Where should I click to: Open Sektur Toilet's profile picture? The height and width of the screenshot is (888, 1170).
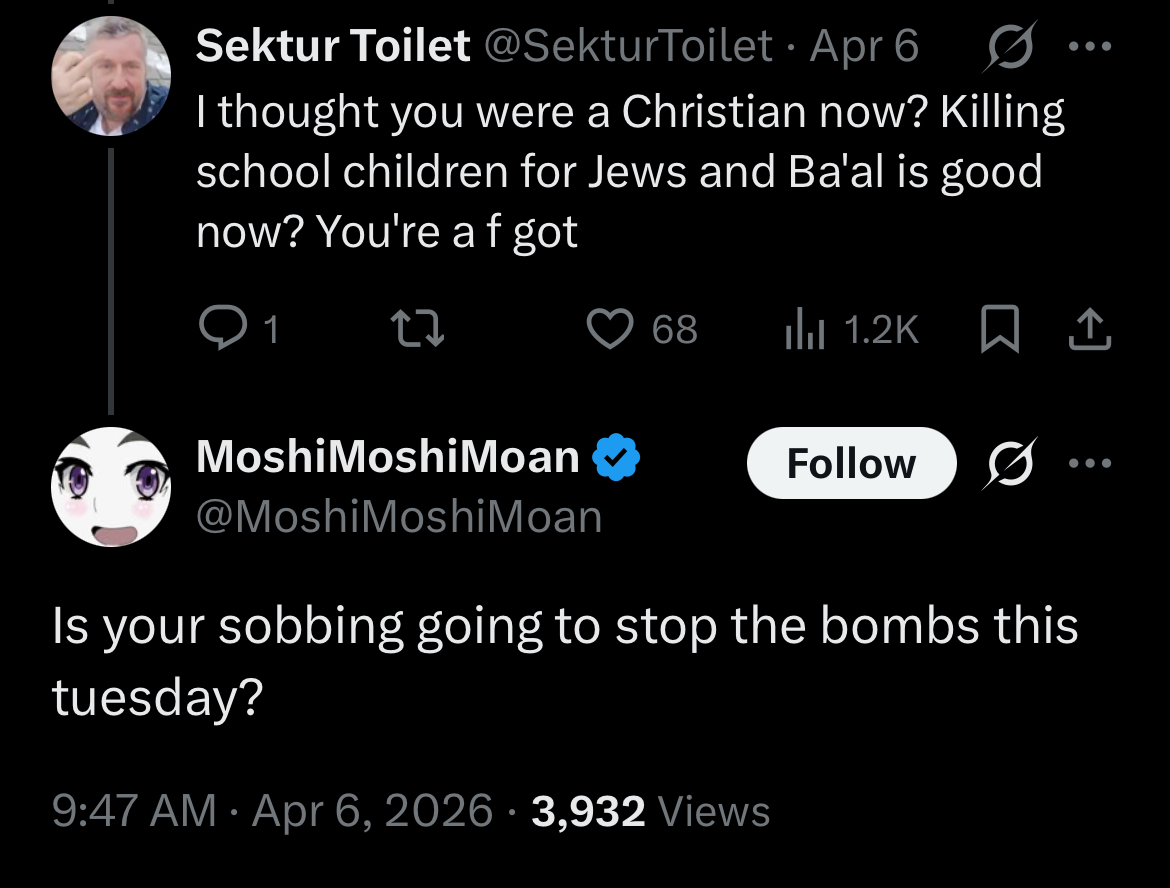pos(111,76)
